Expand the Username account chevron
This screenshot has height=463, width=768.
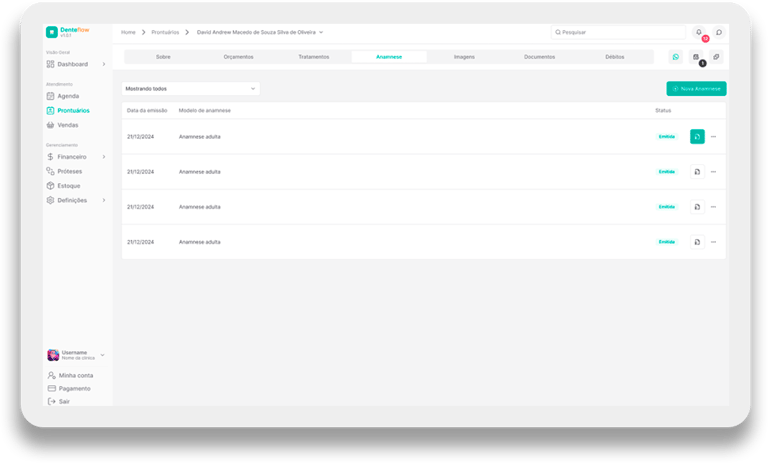[102, 355]
